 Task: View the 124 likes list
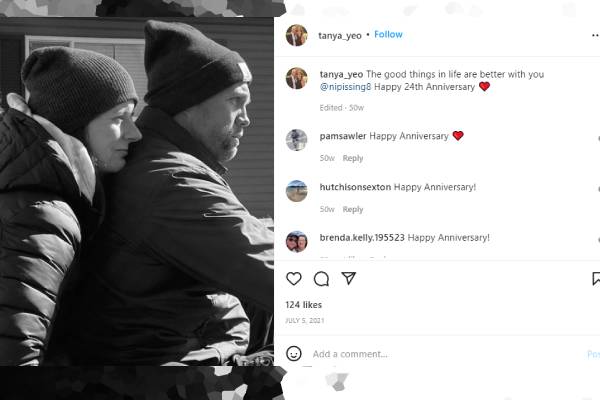(x=303, y=305)
